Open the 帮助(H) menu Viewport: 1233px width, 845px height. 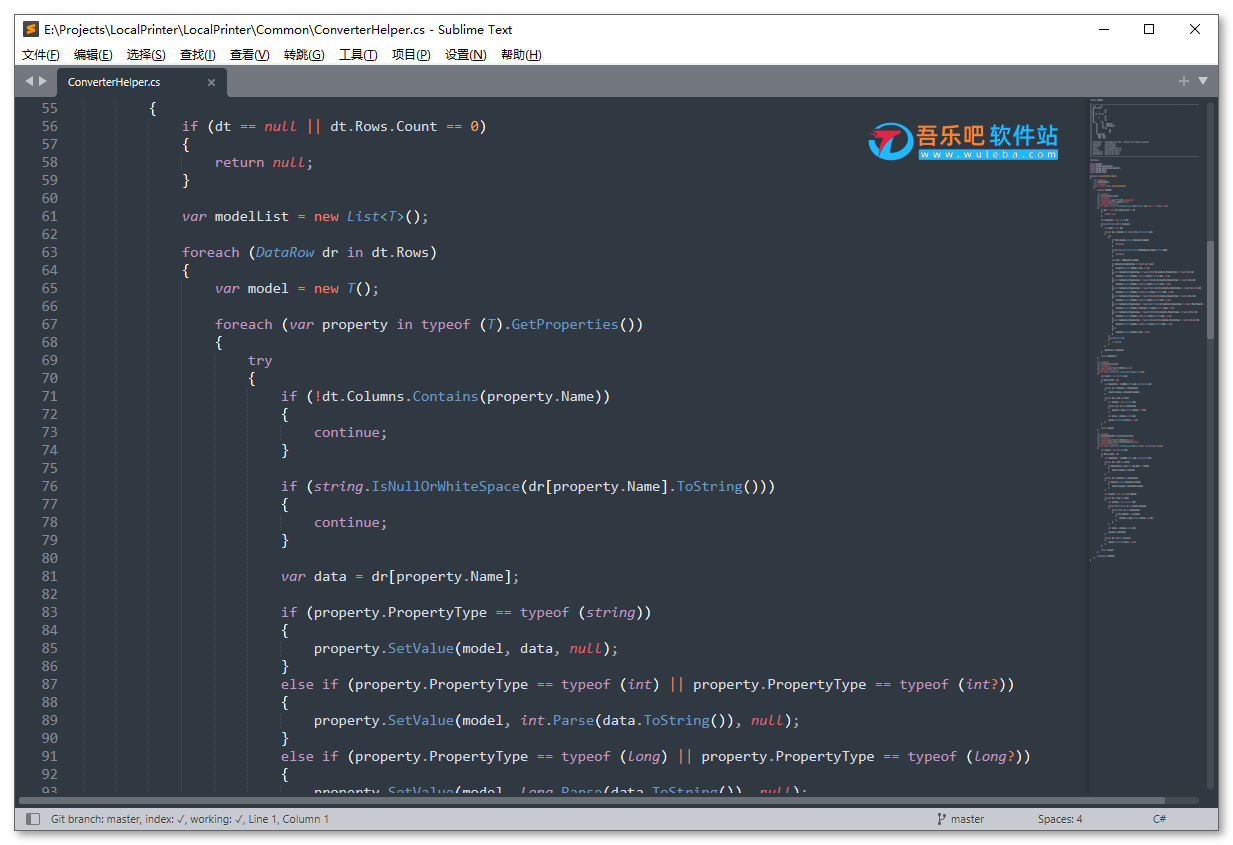[x=521, y=55]
